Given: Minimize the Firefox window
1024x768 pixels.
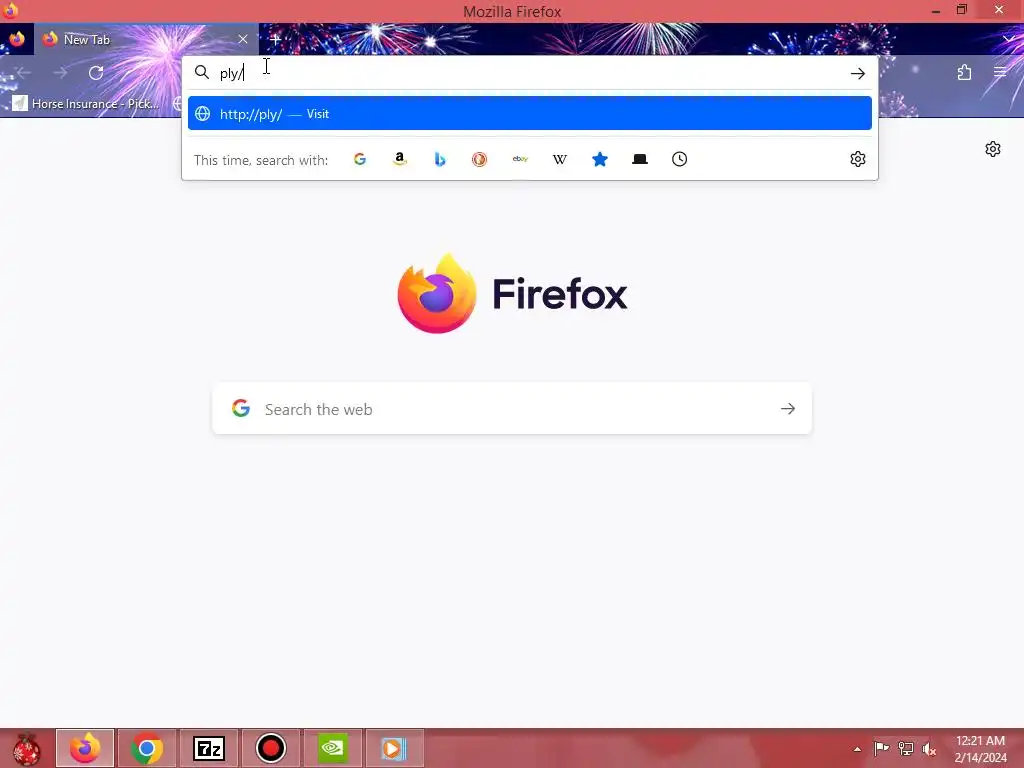Looking at the screenshot, I should (x=935, y=10).
